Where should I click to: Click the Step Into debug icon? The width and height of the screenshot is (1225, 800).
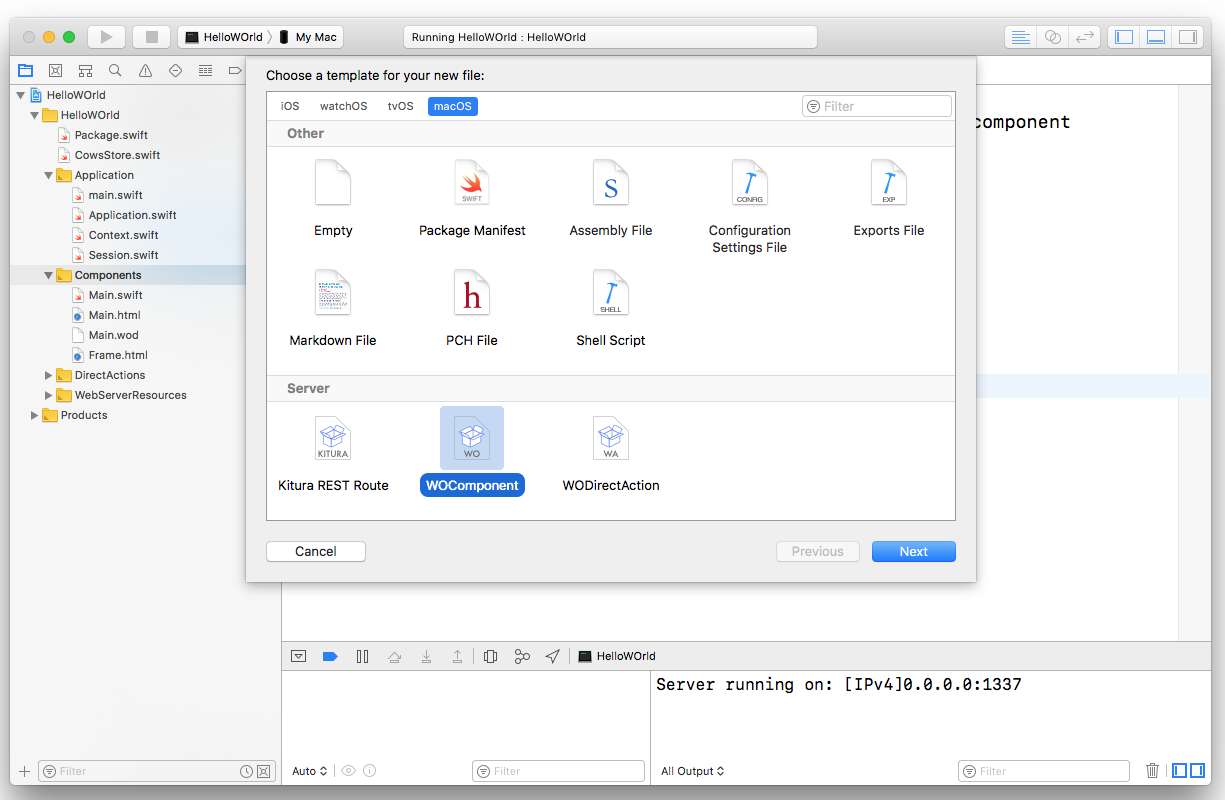click(426, 657)
